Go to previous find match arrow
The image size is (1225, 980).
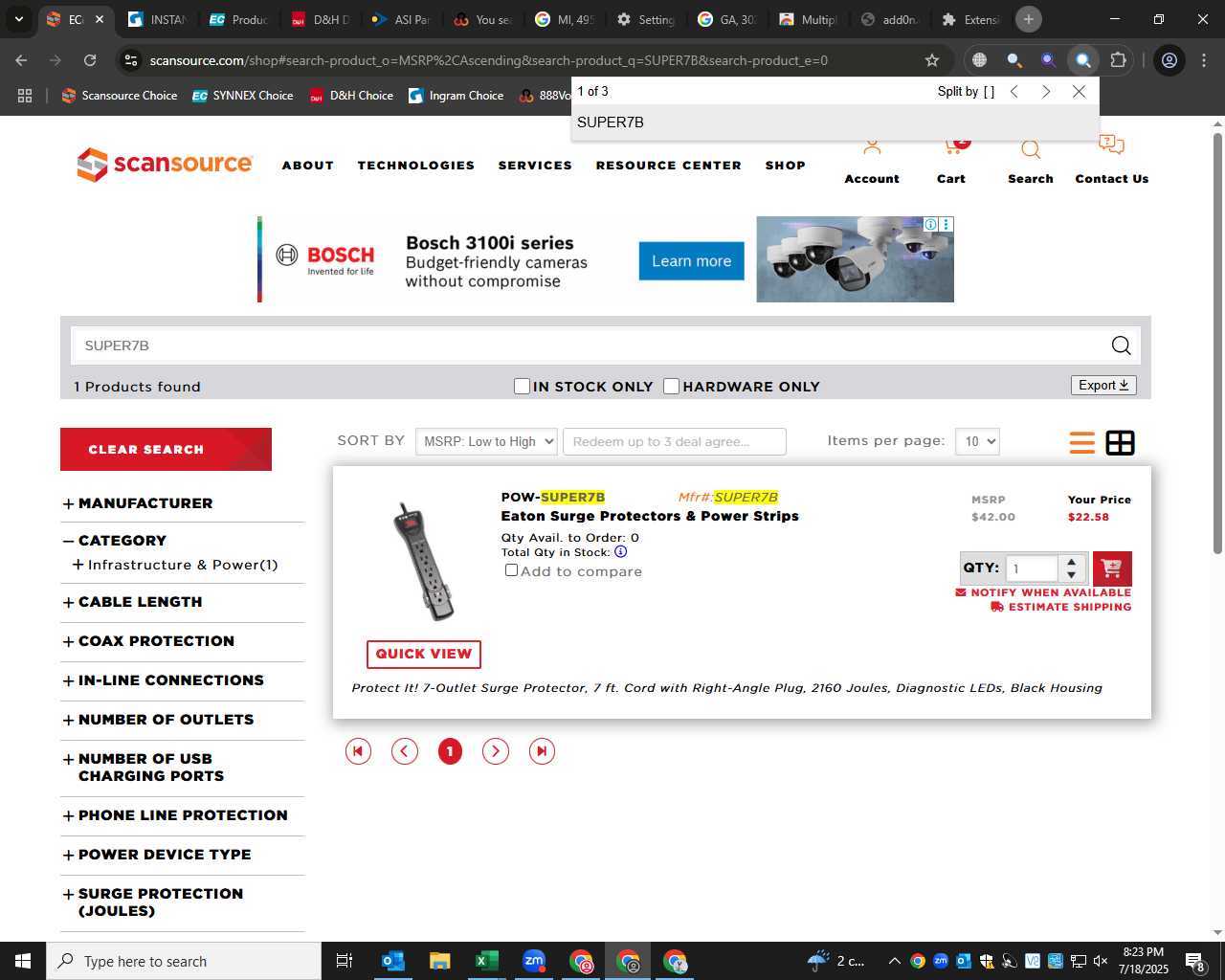coord(1014,91)
